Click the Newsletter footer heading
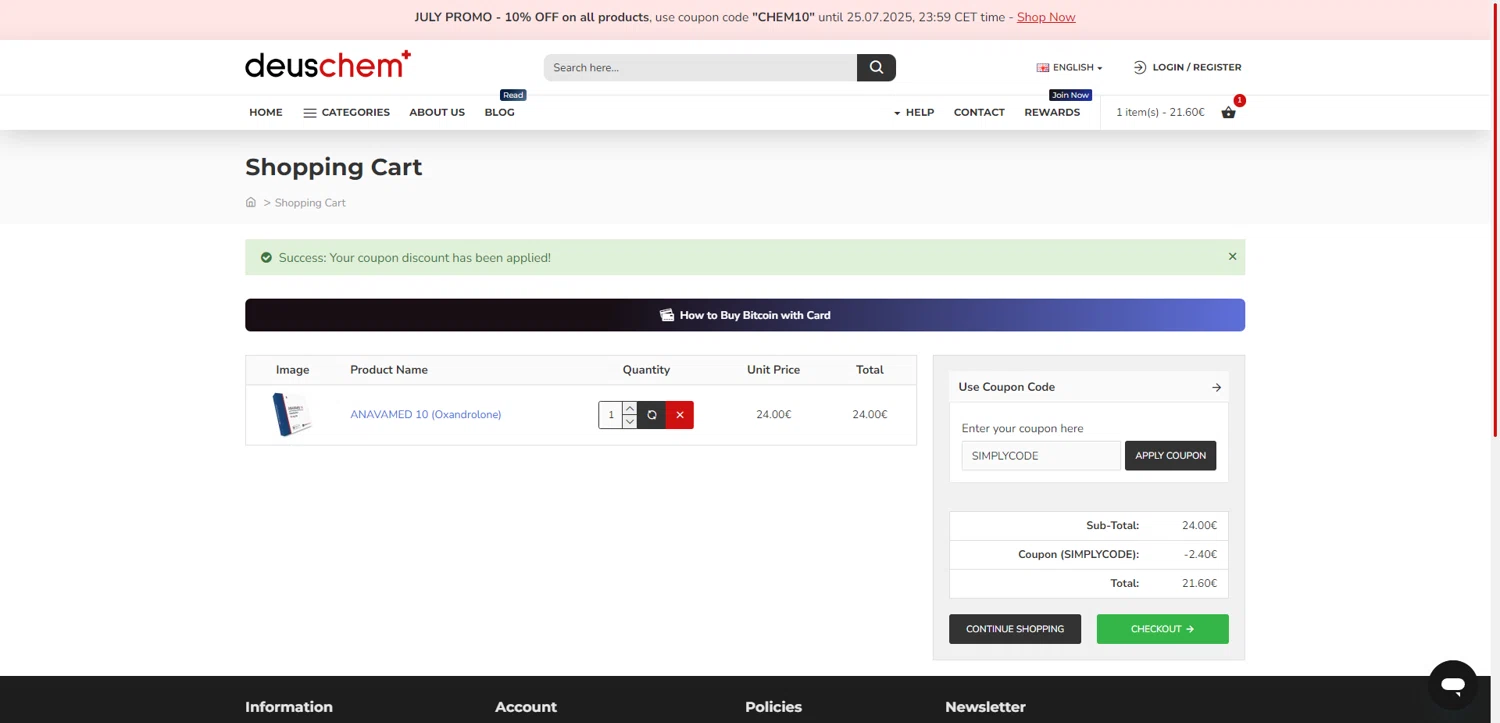This screenshot has height=723, width=1500. click(985, 707)
